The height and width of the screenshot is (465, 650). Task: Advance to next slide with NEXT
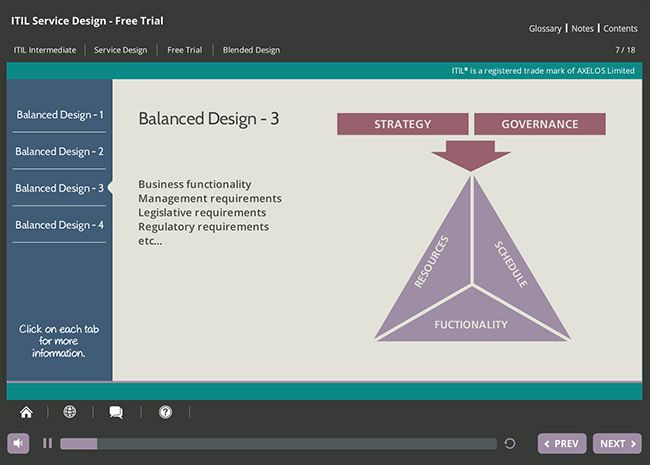click(617, 443)
